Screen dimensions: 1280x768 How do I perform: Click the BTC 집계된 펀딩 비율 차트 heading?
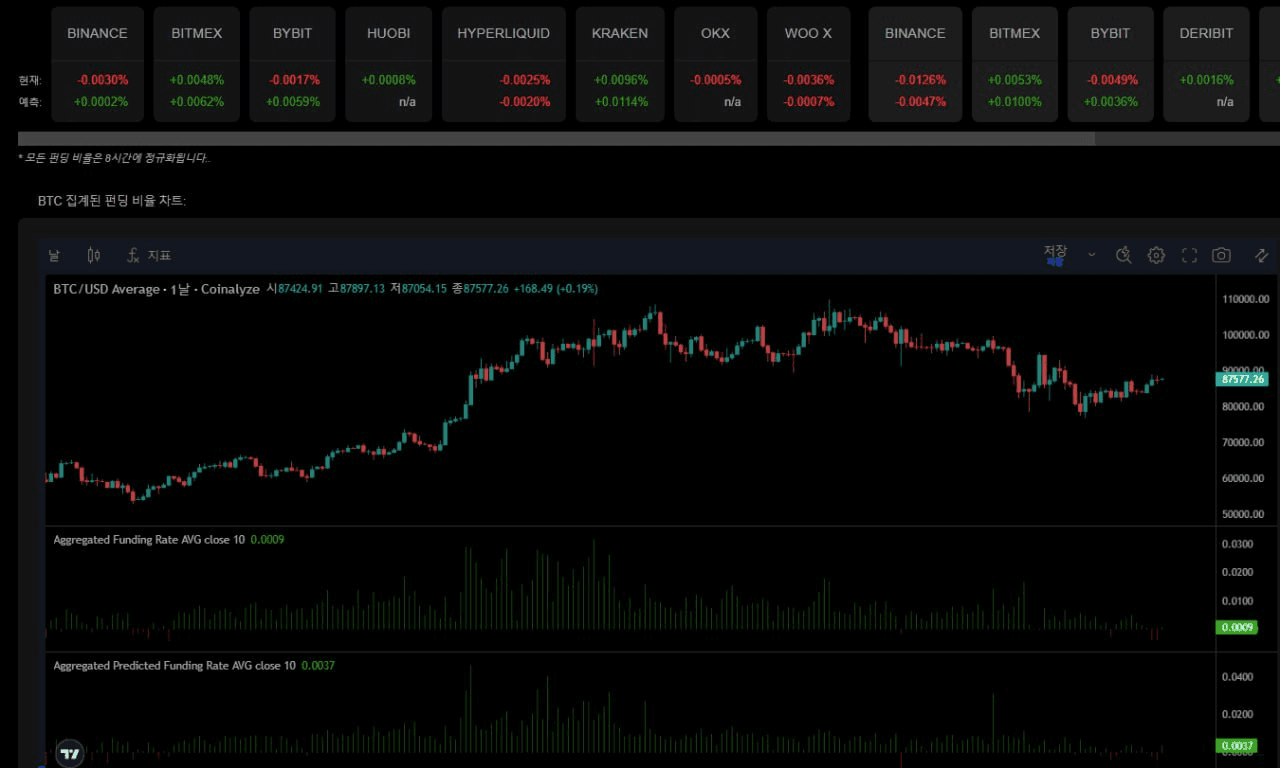coord(112,201)
